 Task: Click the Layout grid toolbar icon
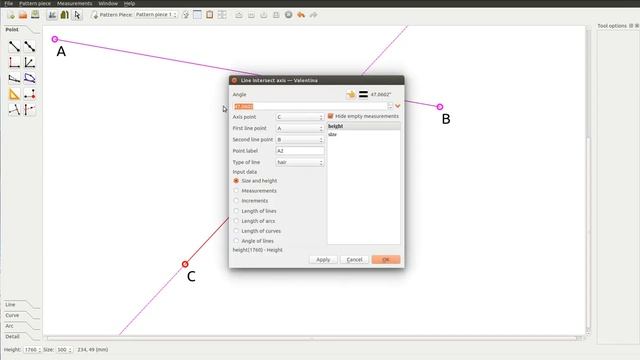[x=222, y=15]
